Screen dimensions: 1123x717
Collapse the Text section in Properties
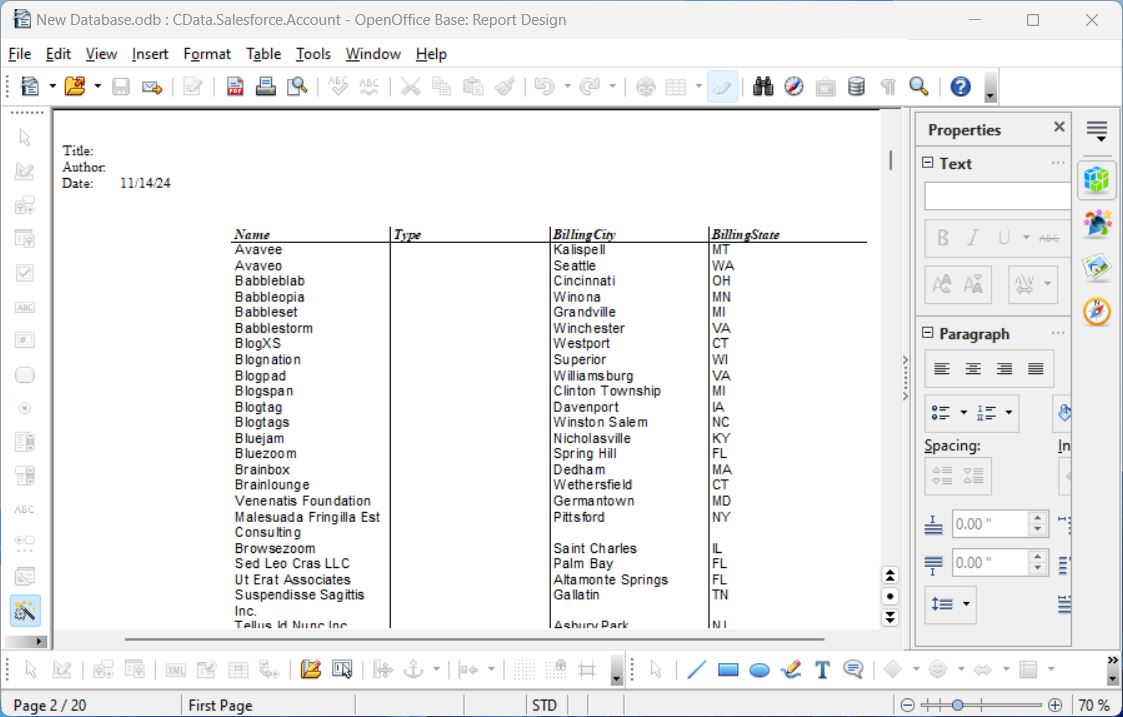[927, 163]
